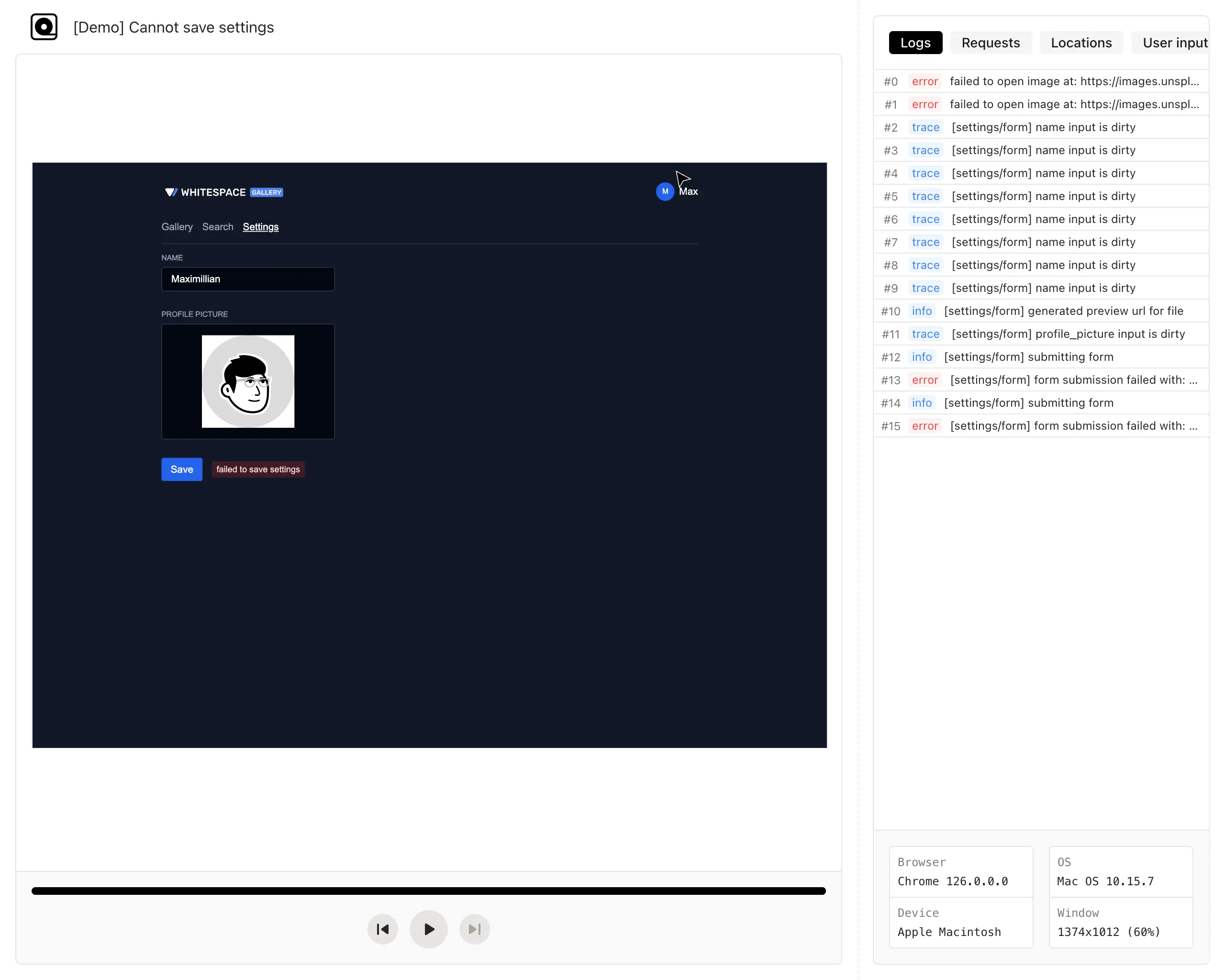Click the profile picture thumbnail
Screen dimensions: 1225x980
[x=248, y=381]
